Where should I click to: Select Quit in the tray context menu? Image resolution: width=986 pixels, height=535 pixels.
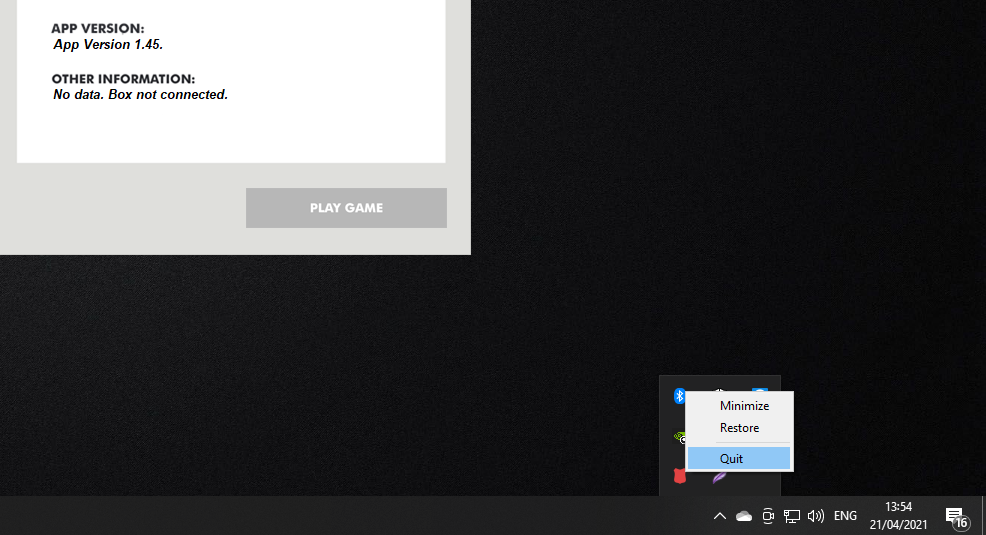click(739, 458)
